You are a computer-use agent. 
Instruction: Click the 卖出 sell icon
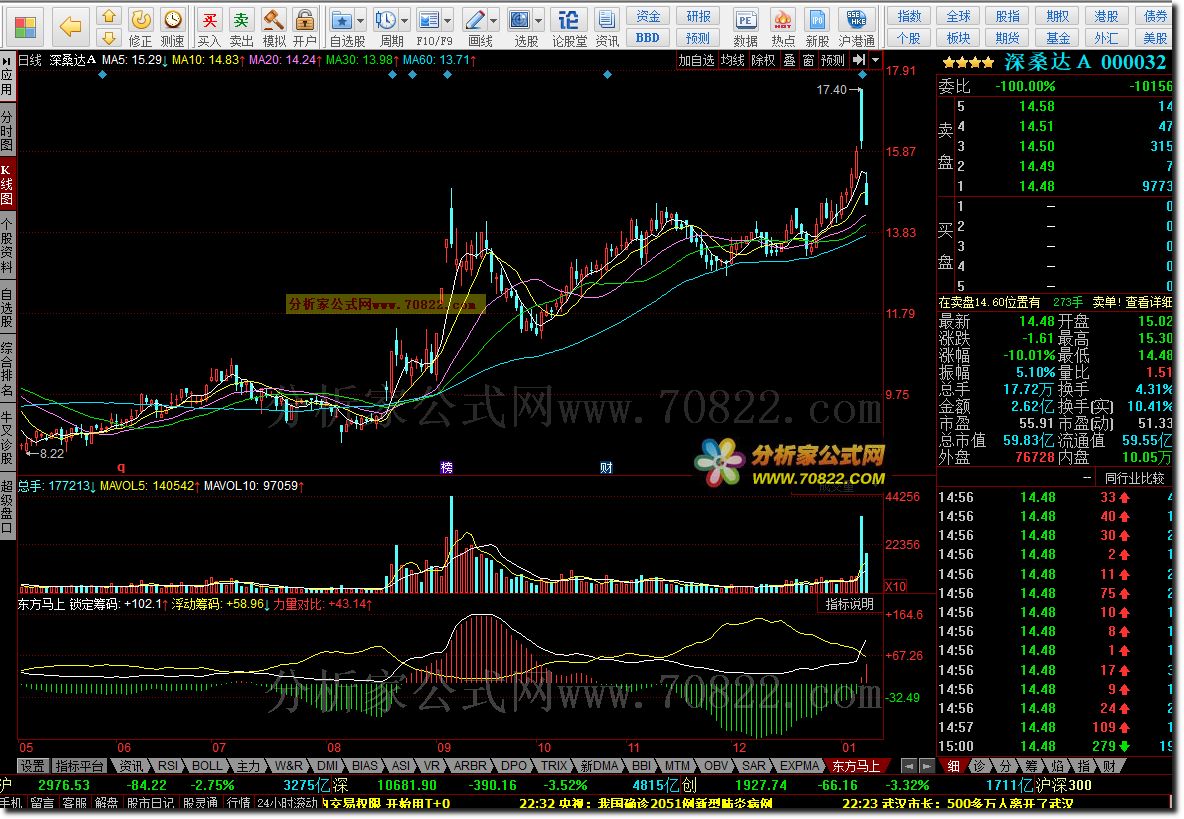coord(241,26)
